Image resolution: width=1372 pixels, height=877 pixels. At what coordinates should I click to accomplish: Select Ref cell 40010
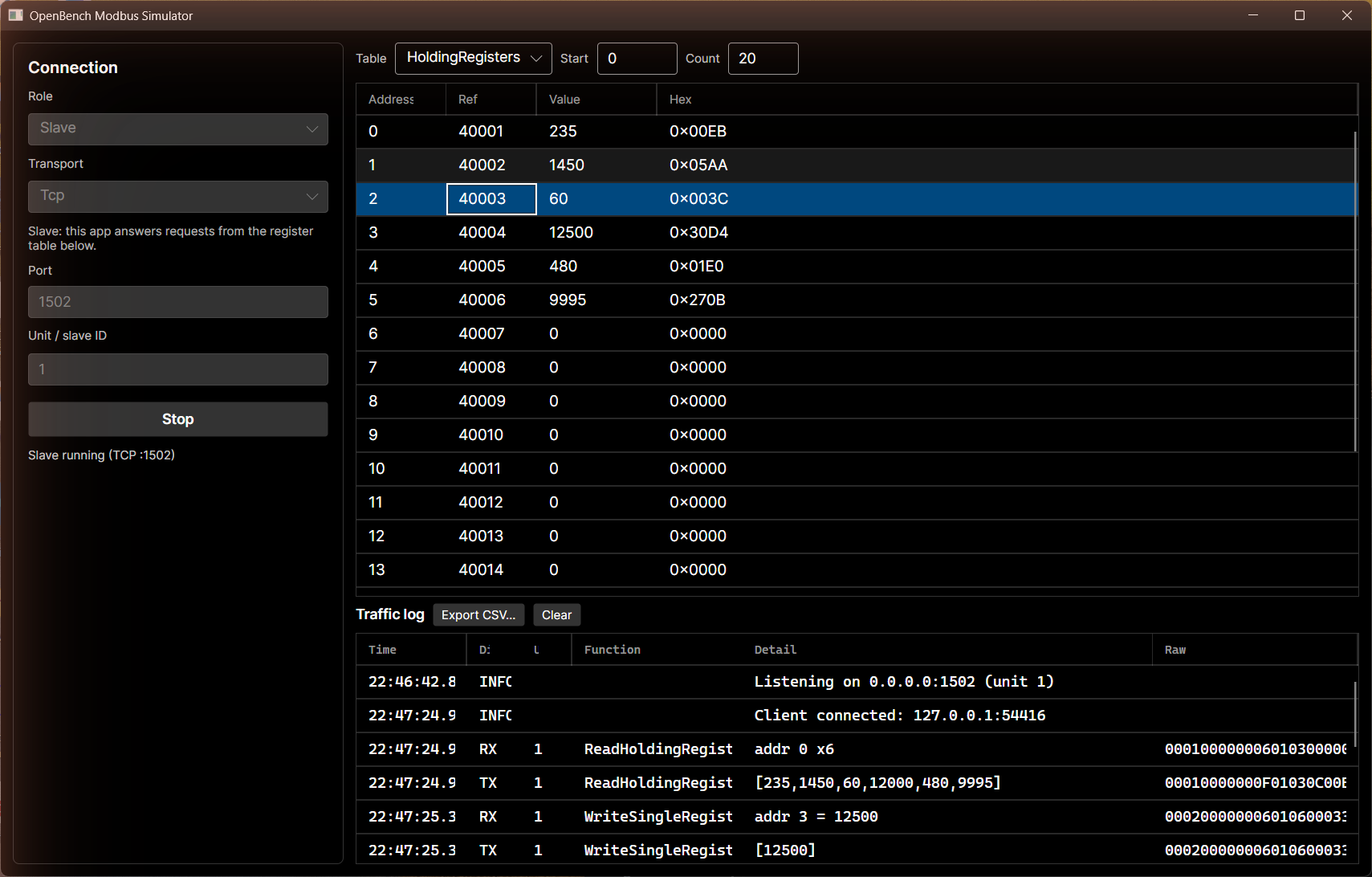[x=491, y=435]
